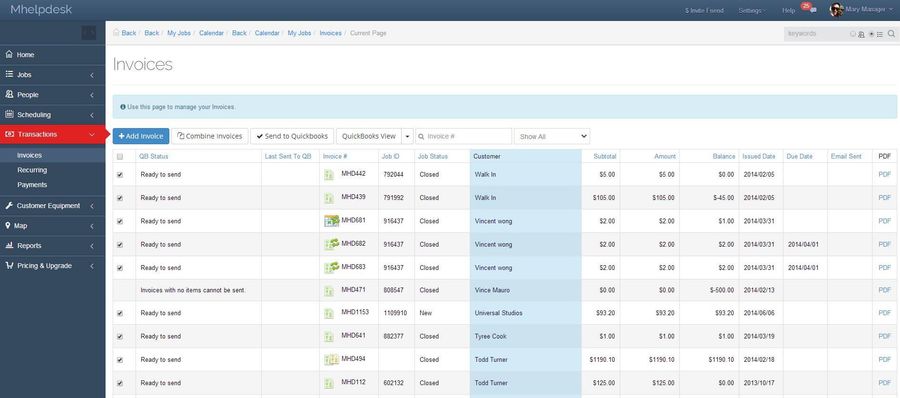Click the invoice icon for MHD442
The width and height of the screenshot is (900, 398).
click(328, 175)
